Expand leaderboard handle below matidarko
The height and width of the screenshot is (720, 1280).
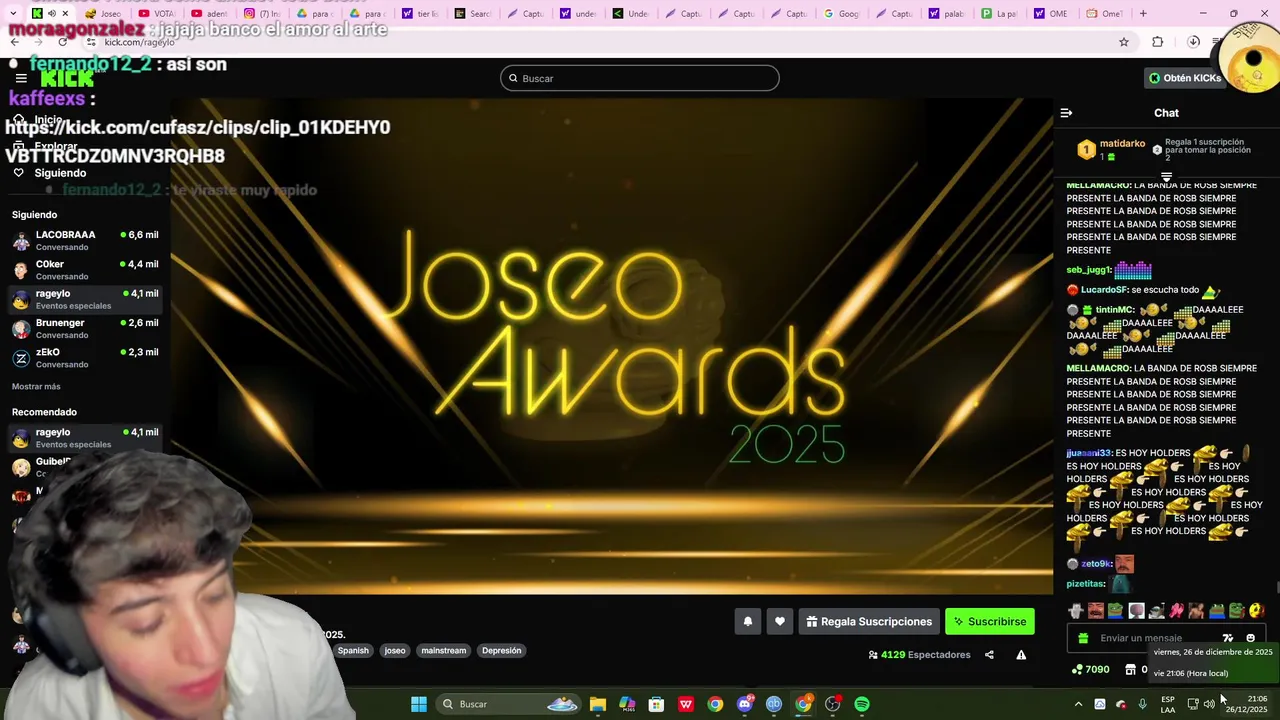click(x=1166, y=176)
